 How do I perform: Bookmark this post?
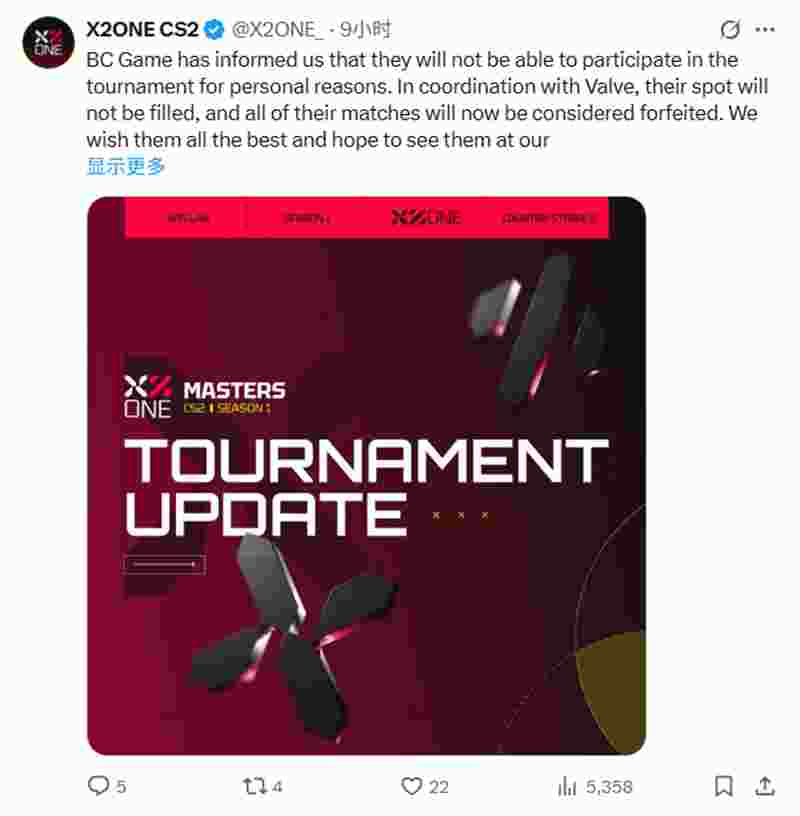tap(724, 786)
